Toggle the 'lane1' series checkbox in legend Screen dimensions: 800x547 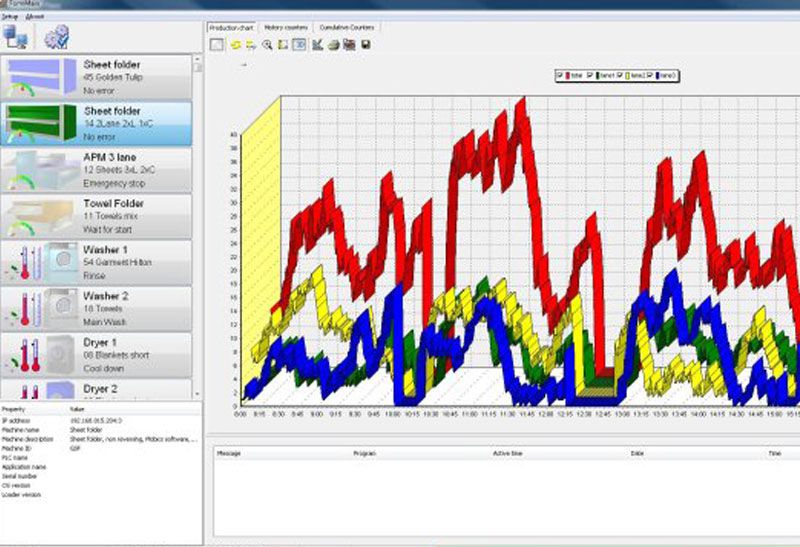(x=591, y=75)
